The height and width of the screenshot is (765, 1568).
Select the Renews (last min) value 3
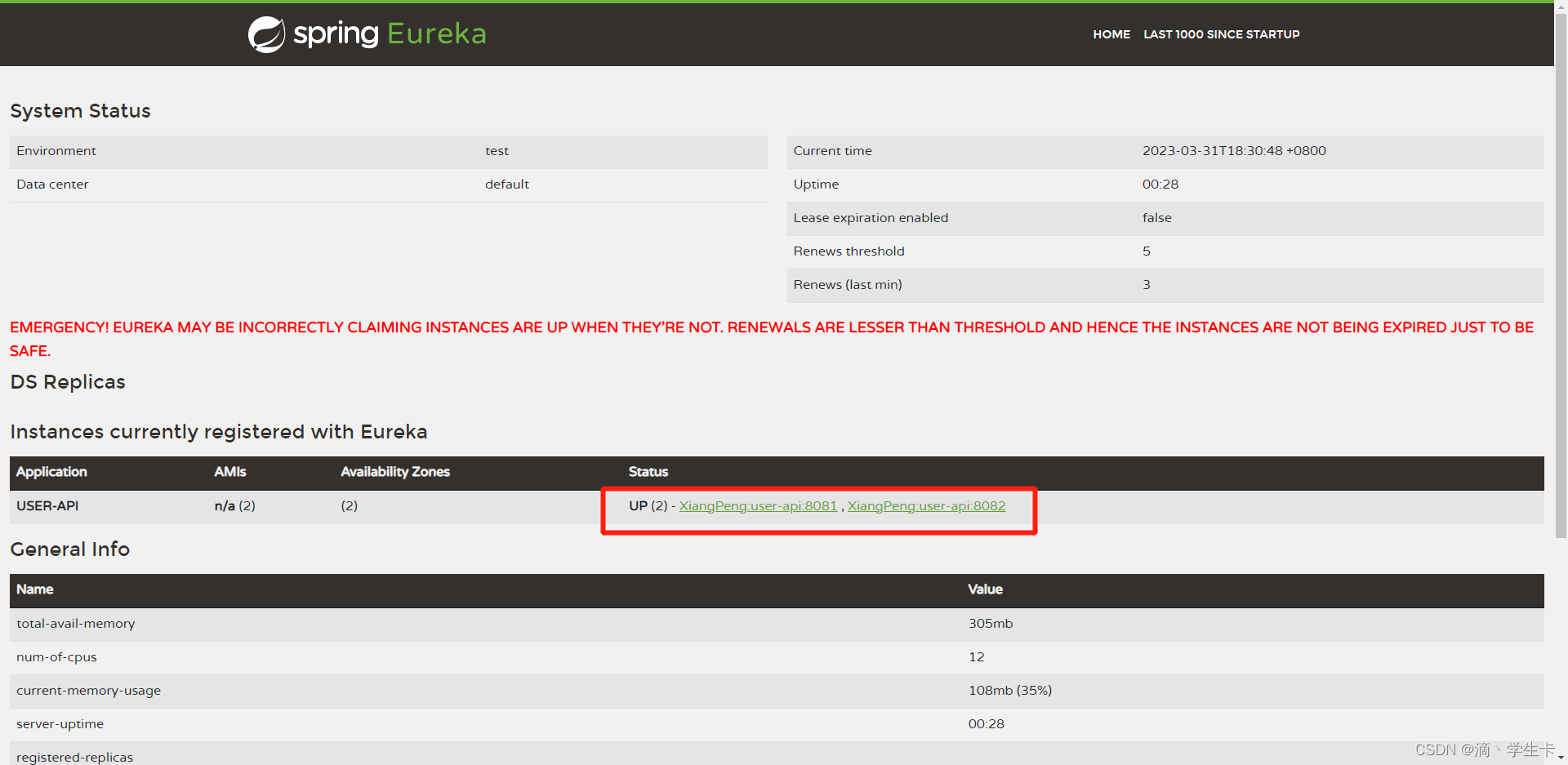(1147, 285)
